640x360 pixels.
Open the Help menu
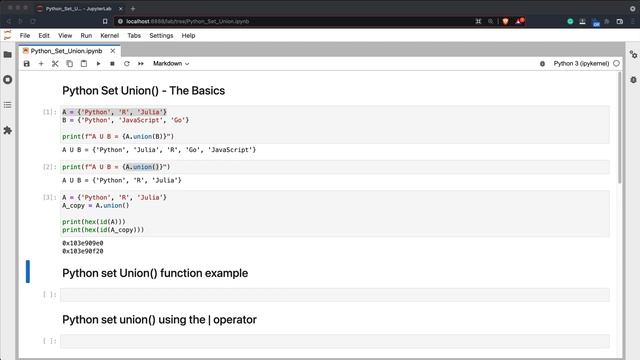click(x=188, y=36)
